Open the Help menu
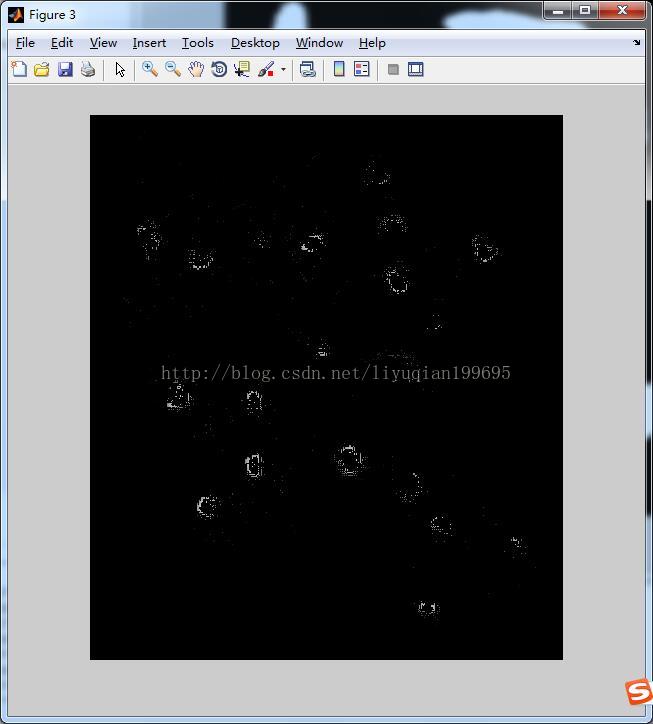This screenshot has height=724, width=653. click(372, 43)
